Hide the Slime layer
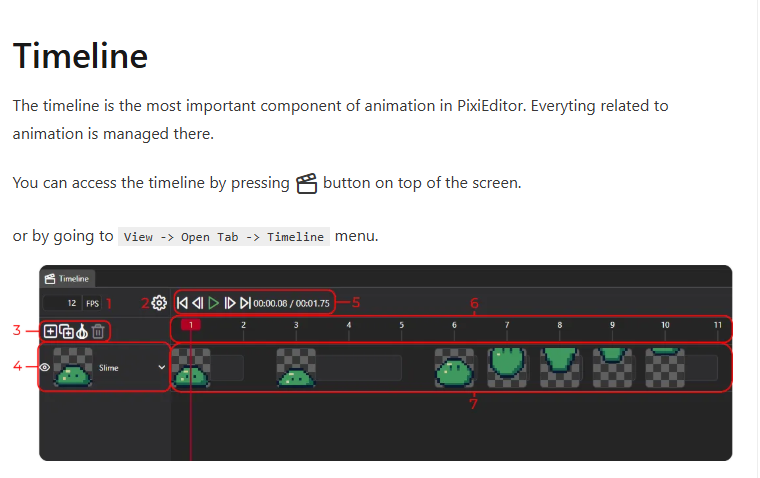 click(45, 368)
